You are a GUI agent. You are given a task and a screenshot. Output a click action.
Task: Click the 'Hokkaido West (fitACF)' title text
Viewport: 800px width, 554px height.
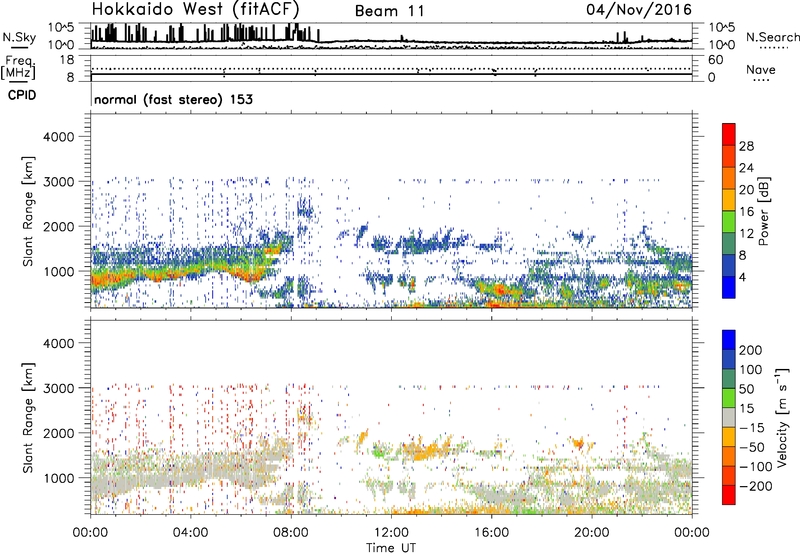tap(195, 10)
